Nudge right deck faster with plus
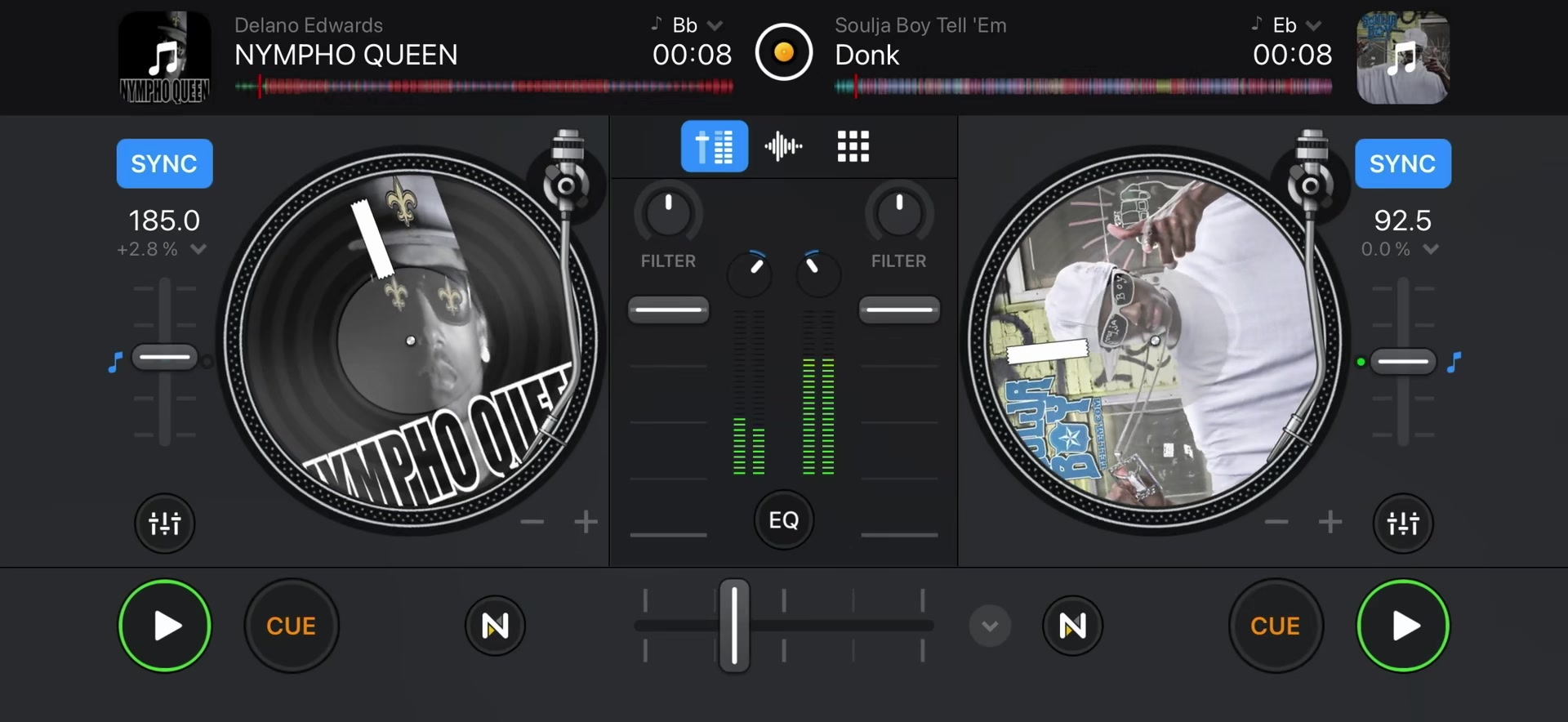 coord(1330,521)
